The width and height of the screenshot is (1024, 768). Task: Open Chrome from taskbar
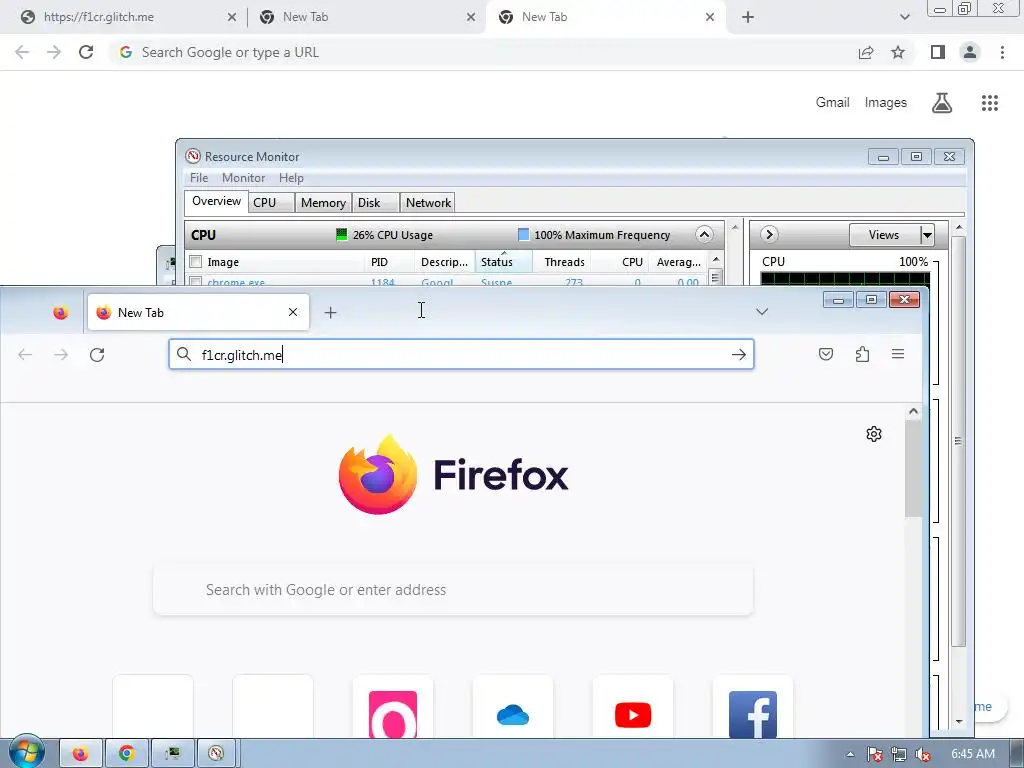click(127, 754)
